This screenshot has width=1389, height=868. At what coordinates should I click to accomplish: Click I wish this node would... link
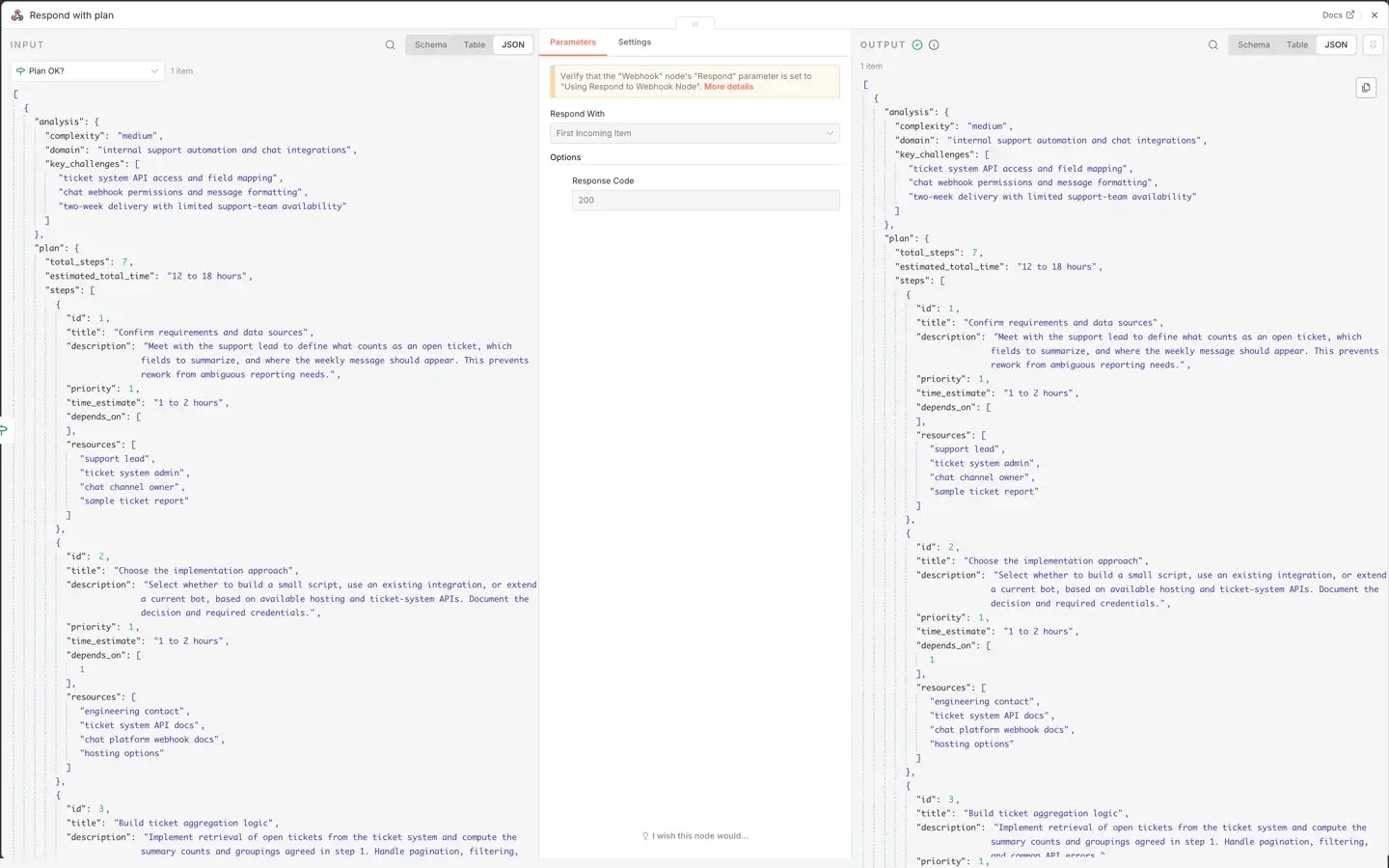695,836
